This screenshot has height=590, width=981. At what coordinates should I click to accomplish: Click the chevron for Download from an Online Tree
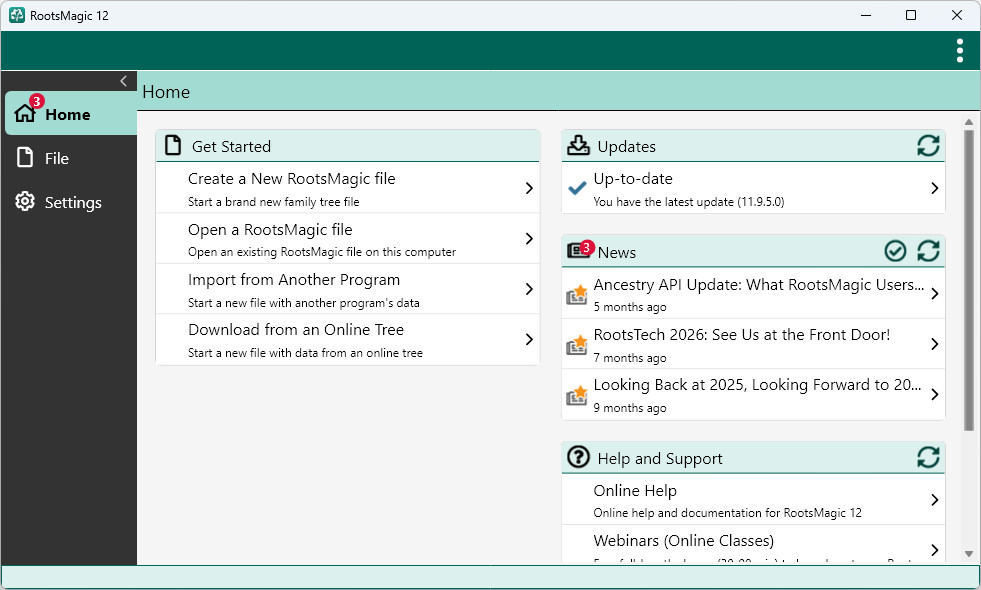pos(529,339)
